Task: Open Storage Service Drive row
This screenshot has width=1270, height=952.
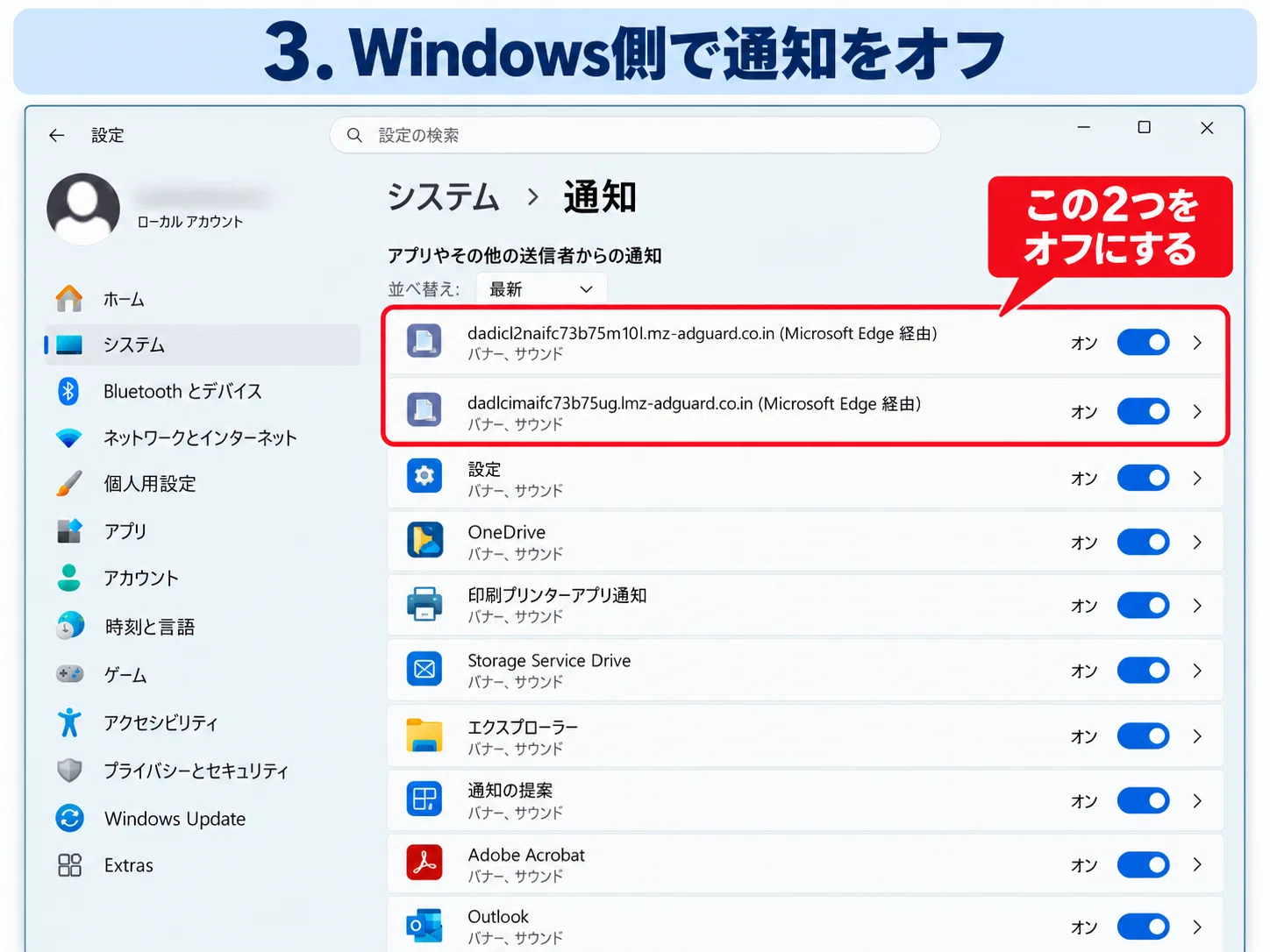Action: click(805, 671)
